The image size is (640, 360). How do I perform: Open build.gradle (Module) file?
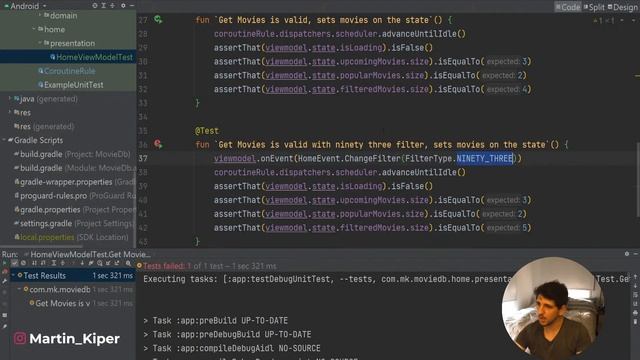[x=75, y=168]
